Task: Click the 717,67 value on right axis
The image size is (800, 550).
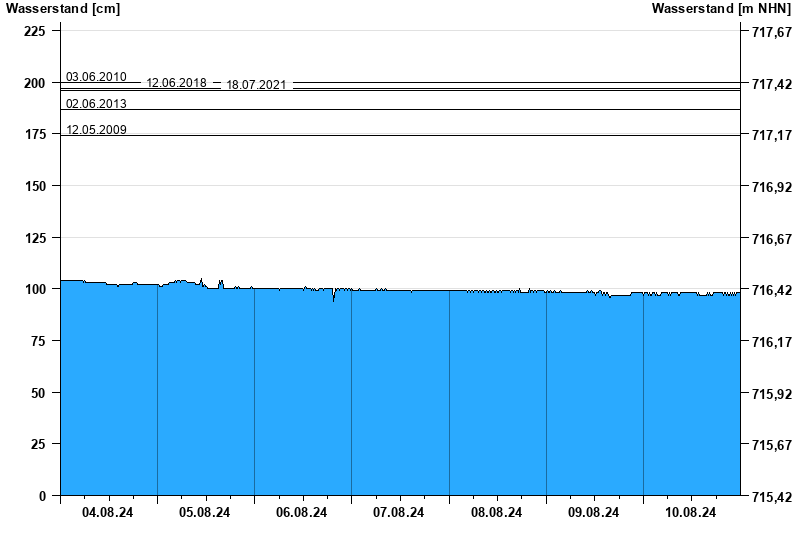Action: (x=772, y=32)
